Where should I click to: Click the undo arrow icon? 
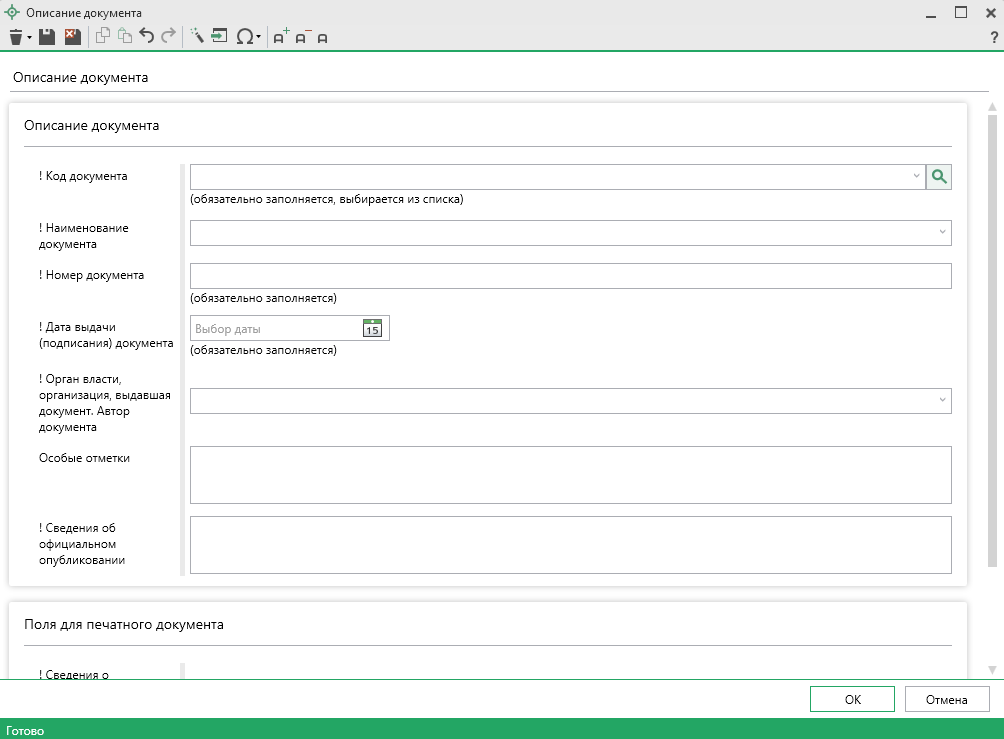click(x=146, y=37)
